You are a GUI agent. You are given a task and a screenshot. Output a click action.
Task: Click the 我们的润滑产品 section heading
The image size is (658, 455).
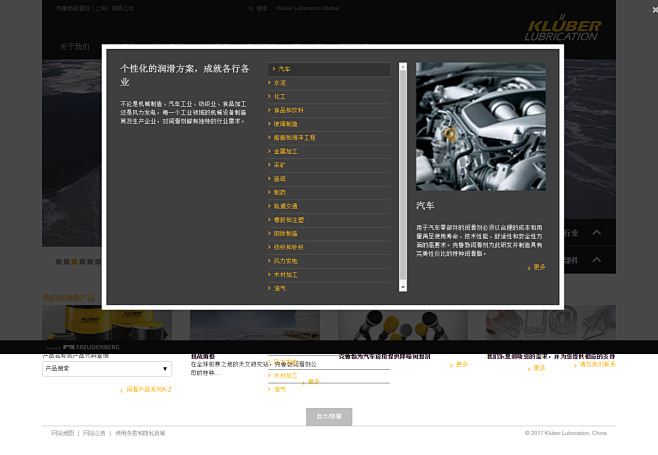pos(69,298)
